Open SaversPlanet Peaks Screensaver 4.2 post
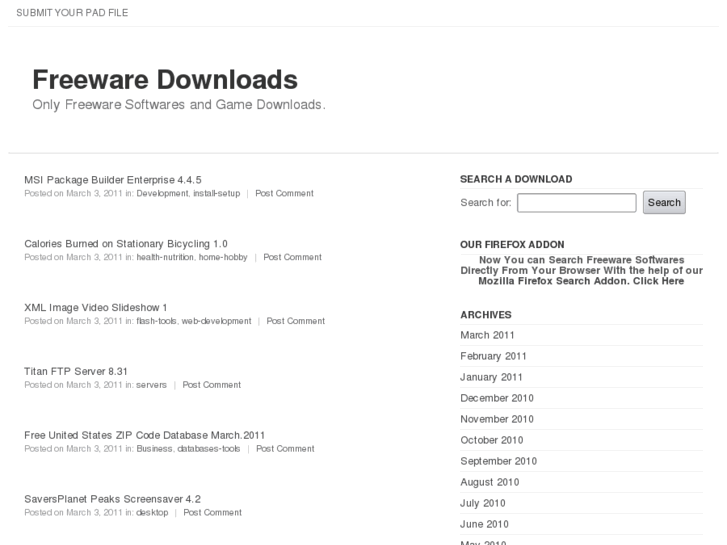727x545 pixels. coord(112,499)
